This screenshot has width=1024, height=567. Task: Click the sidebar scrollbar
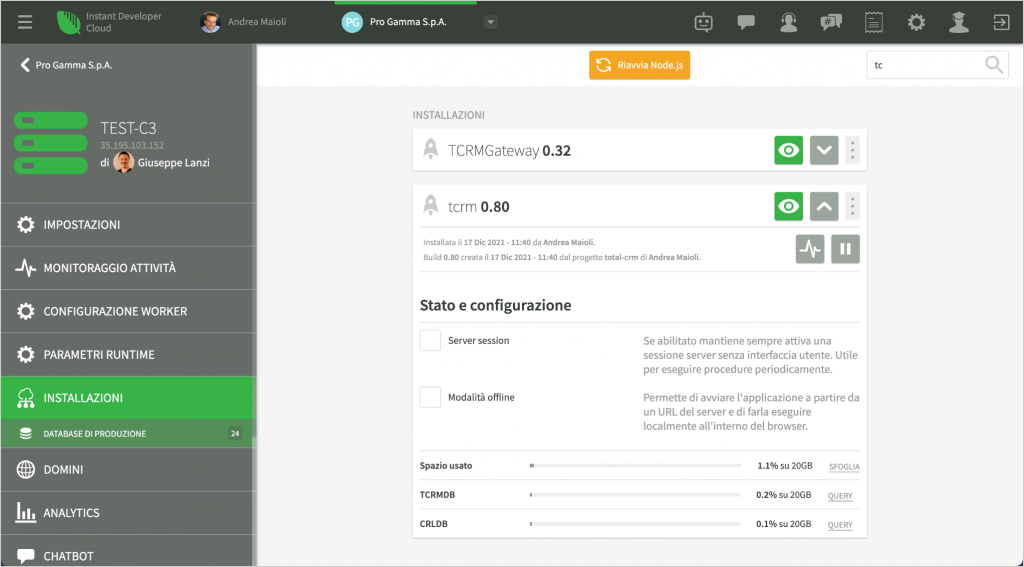click(255, 240)
